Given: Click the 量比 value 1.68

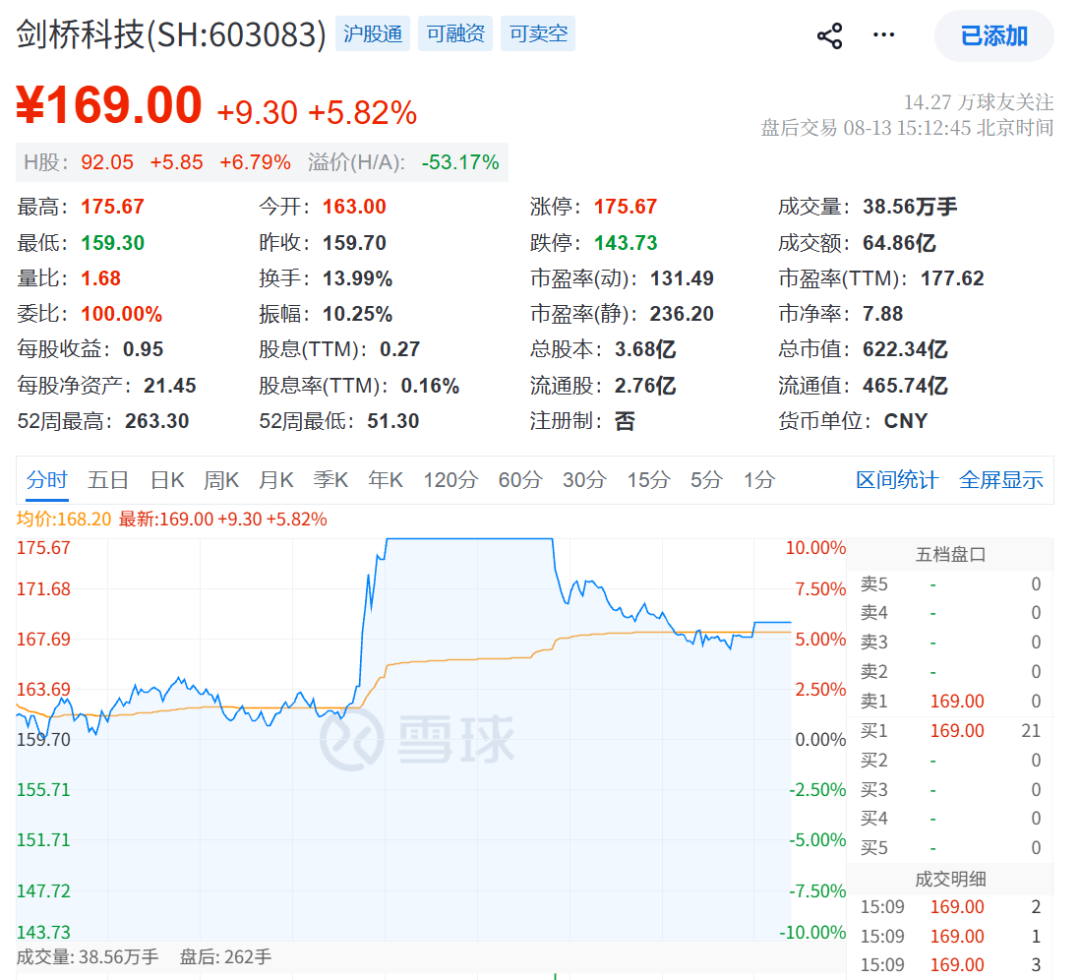Looking at the screenshot, I should (x=101, y=278).
